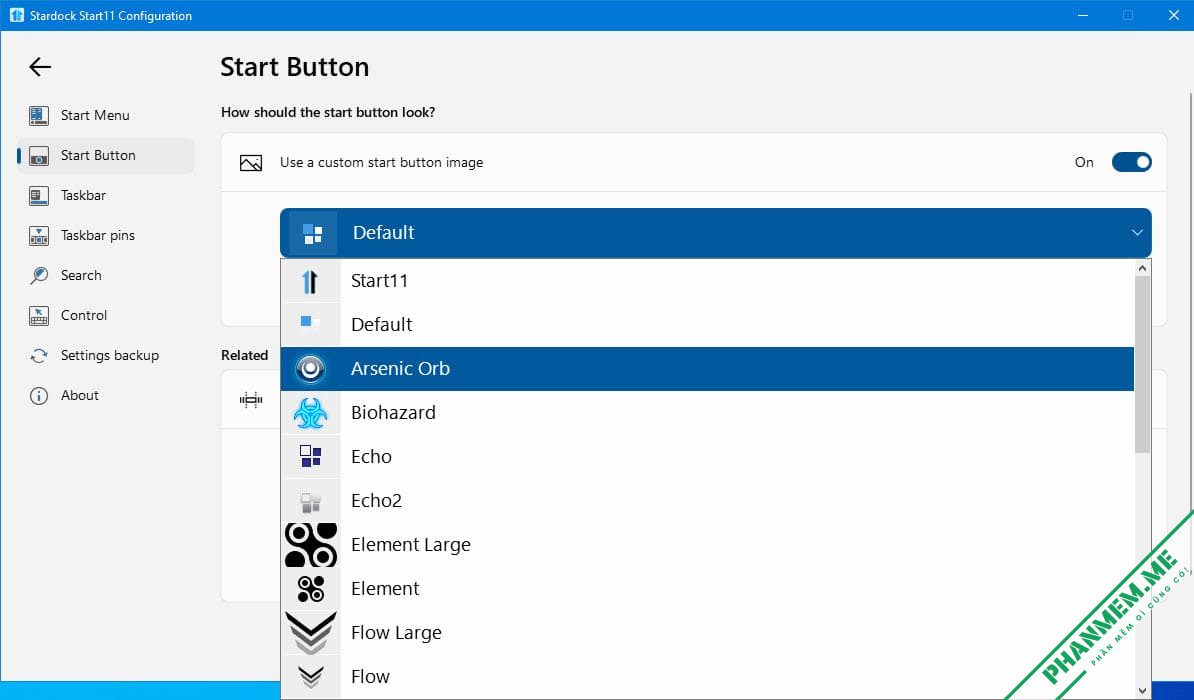Choose Flow start button style
This screenshot has height=700, width=1194.
pos(707,676)
